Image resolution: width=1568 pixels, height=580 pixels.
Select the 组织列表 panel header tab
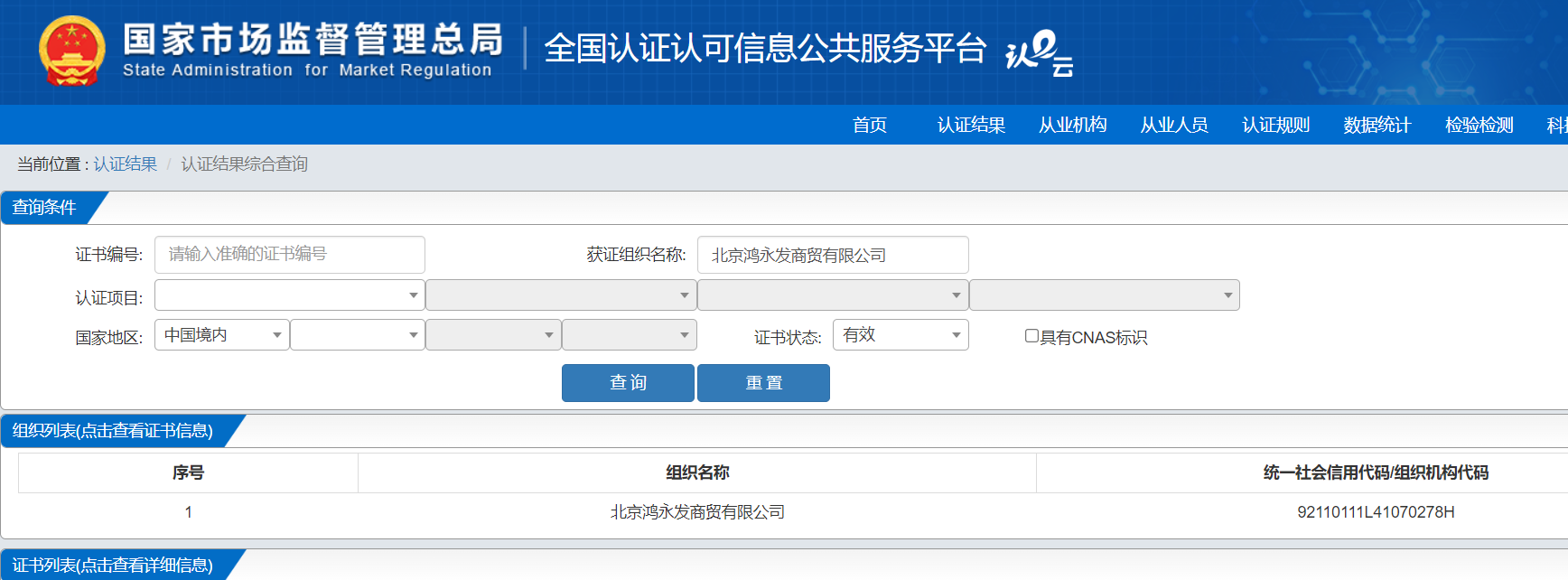(x=113, y=431)
